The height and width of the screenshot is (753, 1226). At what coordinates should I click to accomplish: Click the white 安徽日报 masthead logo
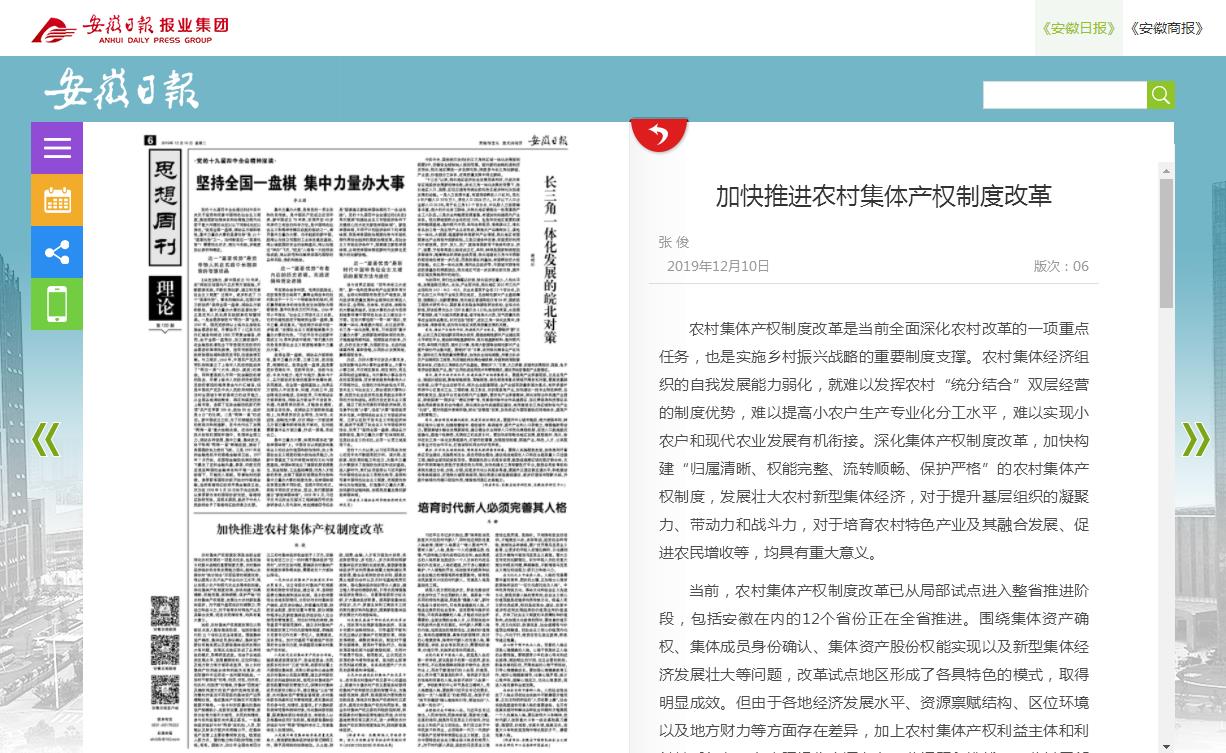tap(121, 90)
